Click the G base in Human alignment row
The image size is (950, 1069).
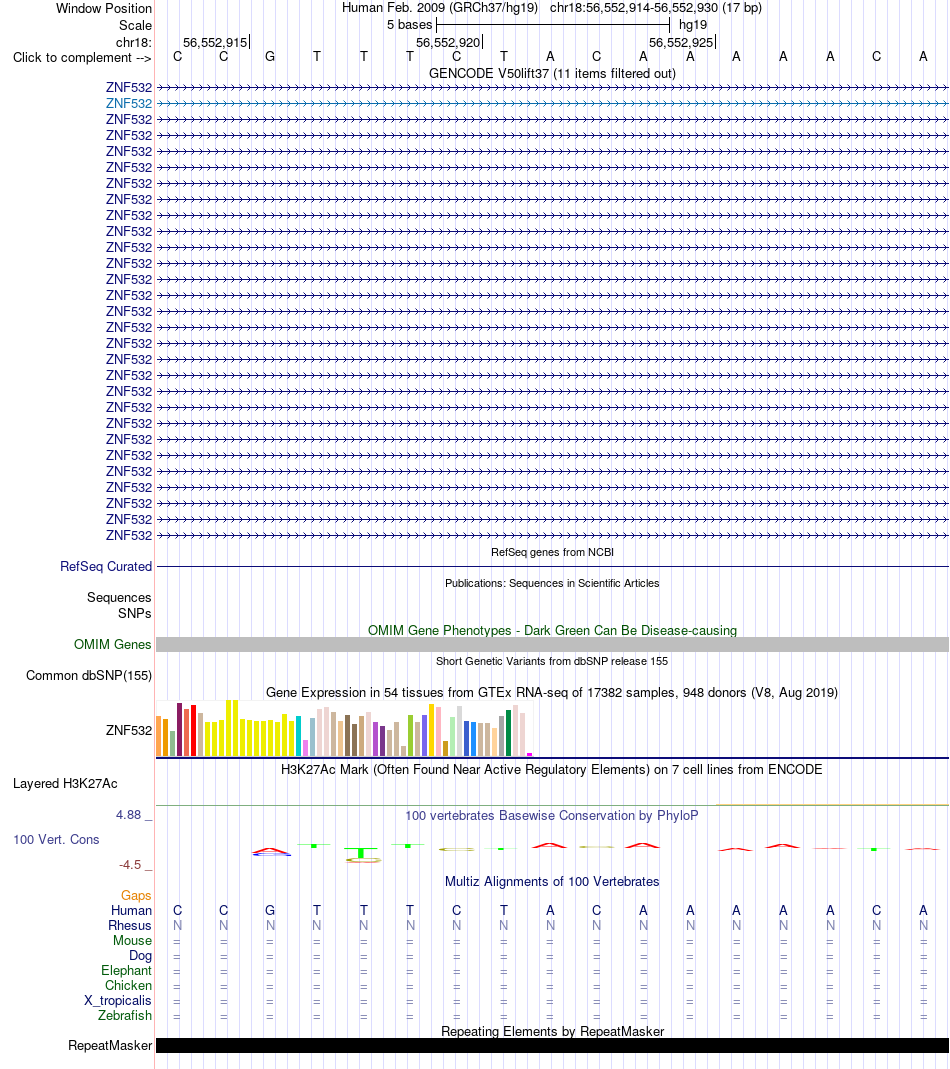(270, 910)
